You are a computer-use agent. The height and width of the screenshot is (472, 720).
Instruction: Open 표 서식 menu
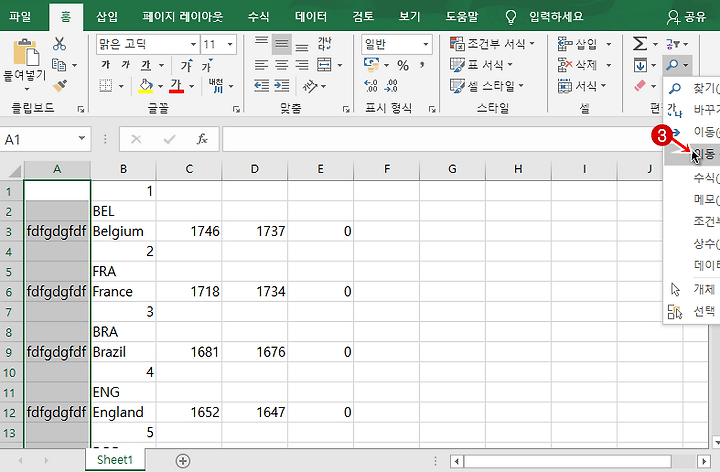click(x=481, y=65)
